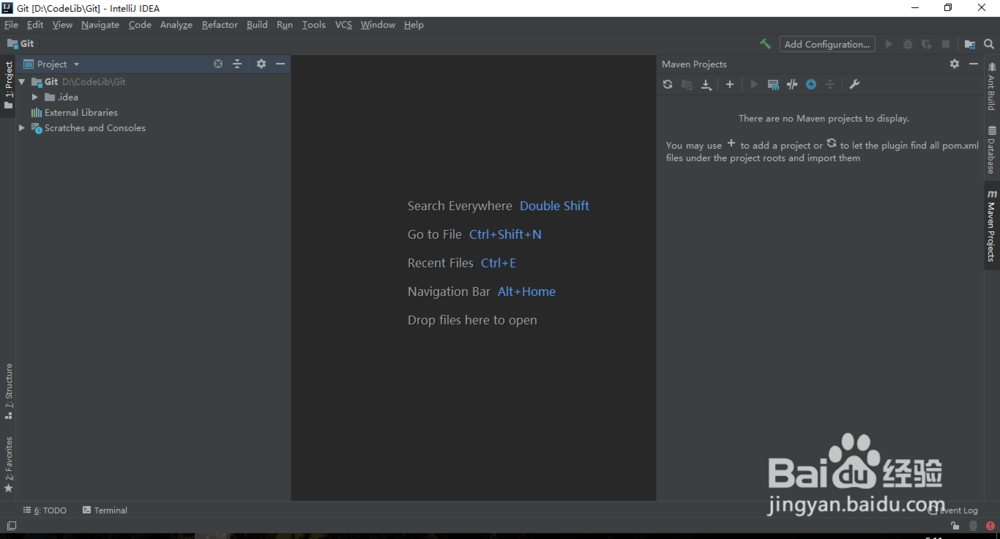Open the Add Configuration dialog

click(x=827, y=44)
